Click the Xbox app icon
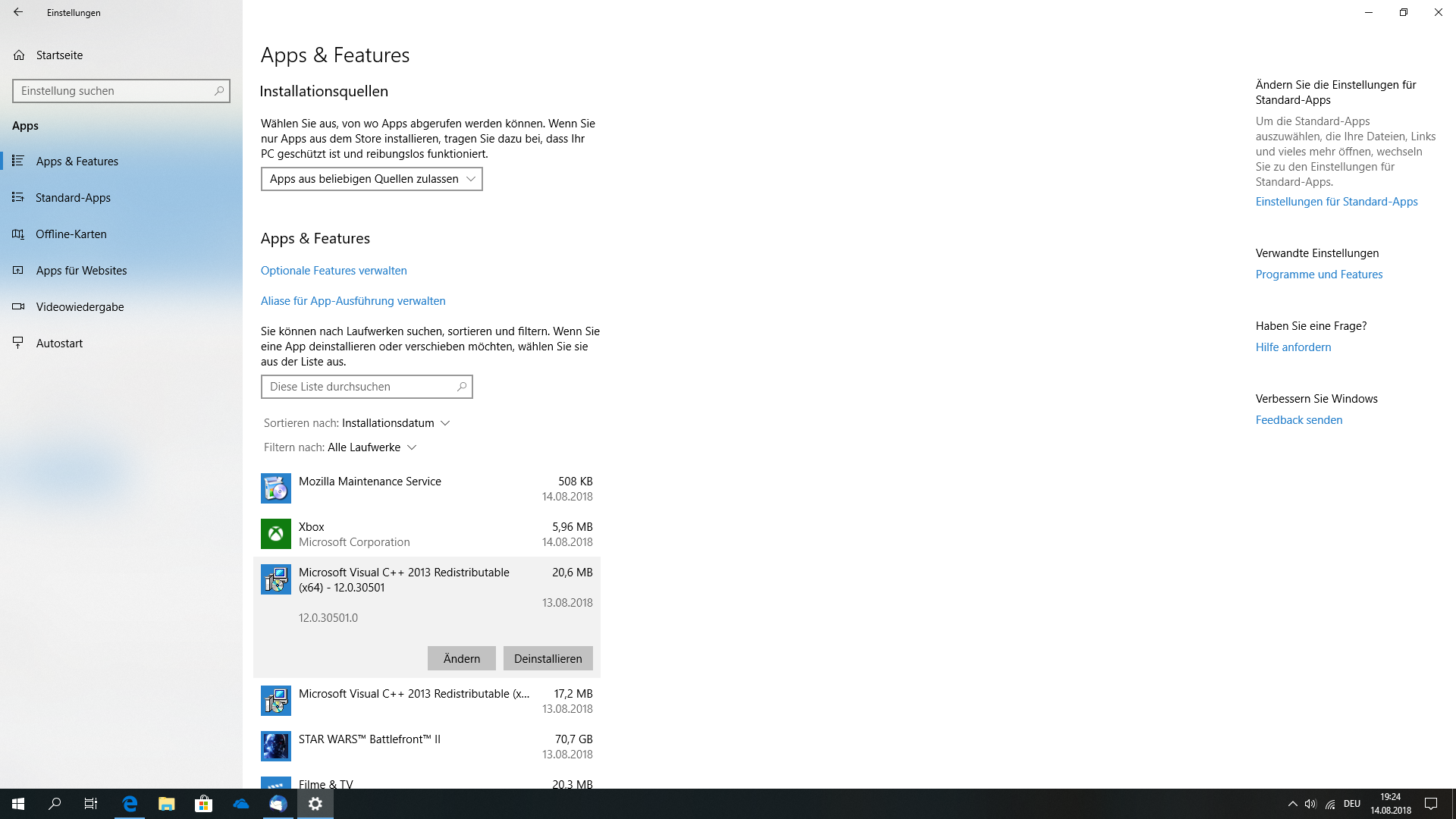1456x819 pixels. coord(275,533)
